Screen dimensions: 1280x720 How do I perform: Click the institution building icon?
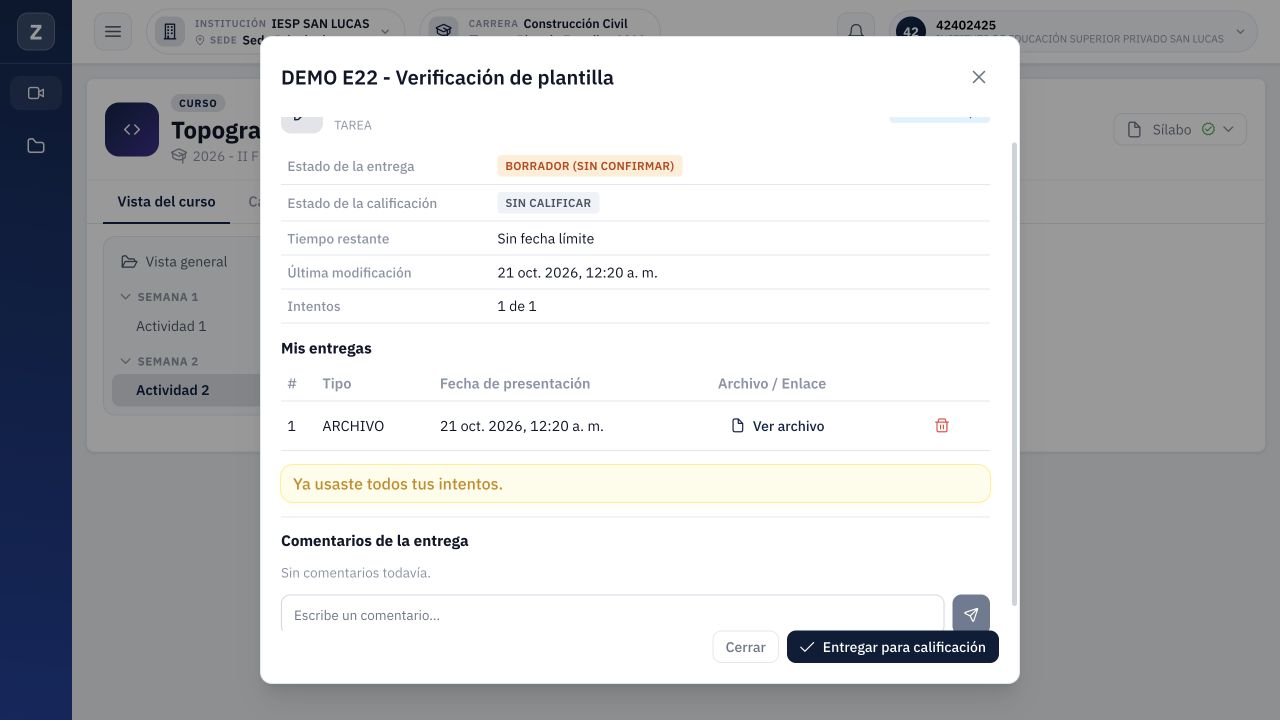tap(170, 32)
